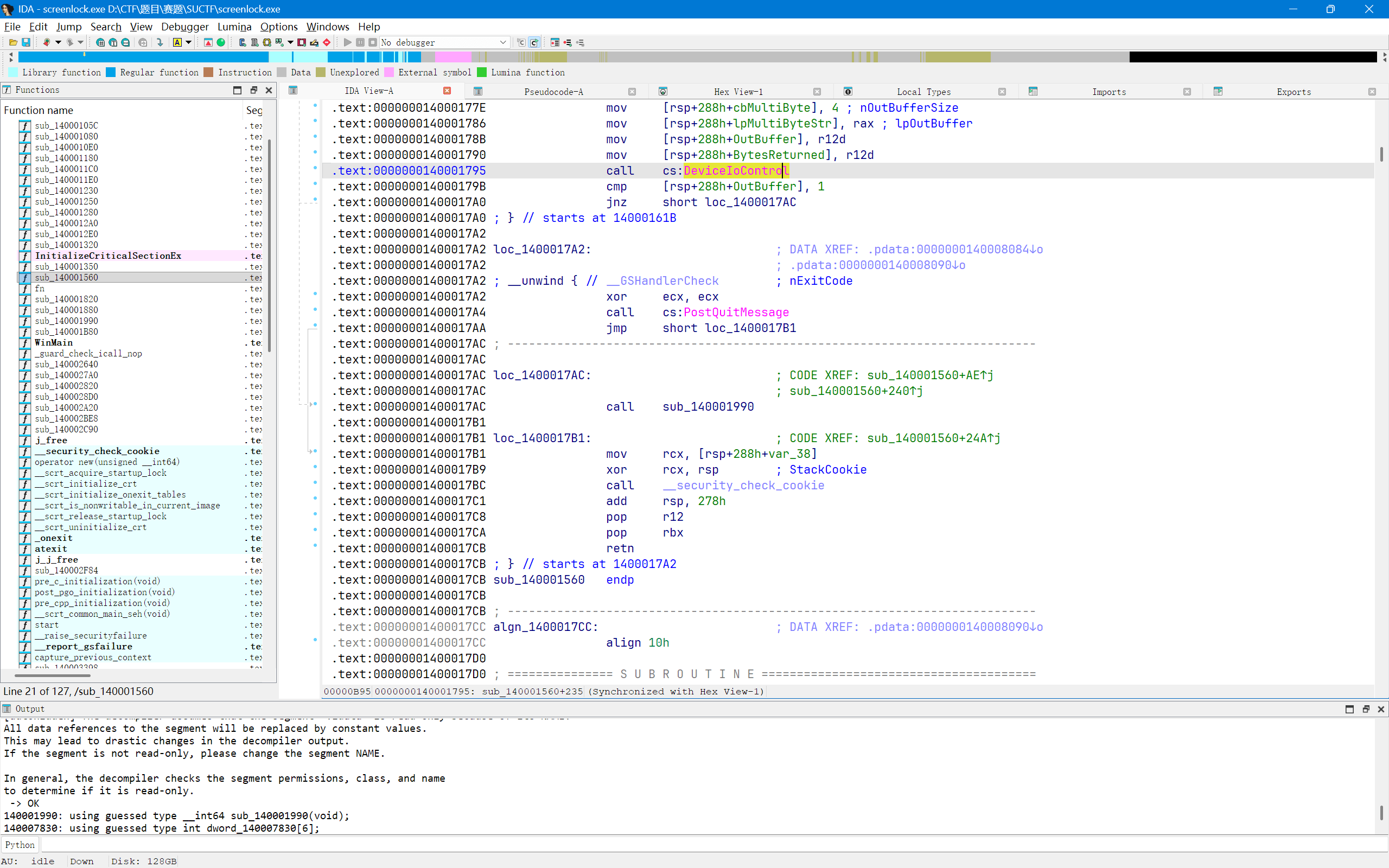Close the Hex View-1 tab
1389x868 pixels.
[817, 92]
